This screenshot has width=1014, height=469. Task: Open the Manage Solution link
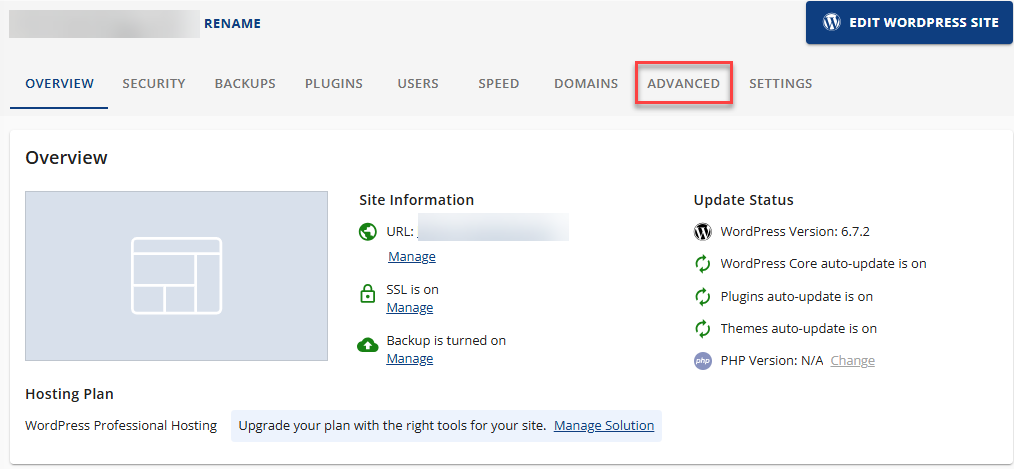[x=604, y=426]
